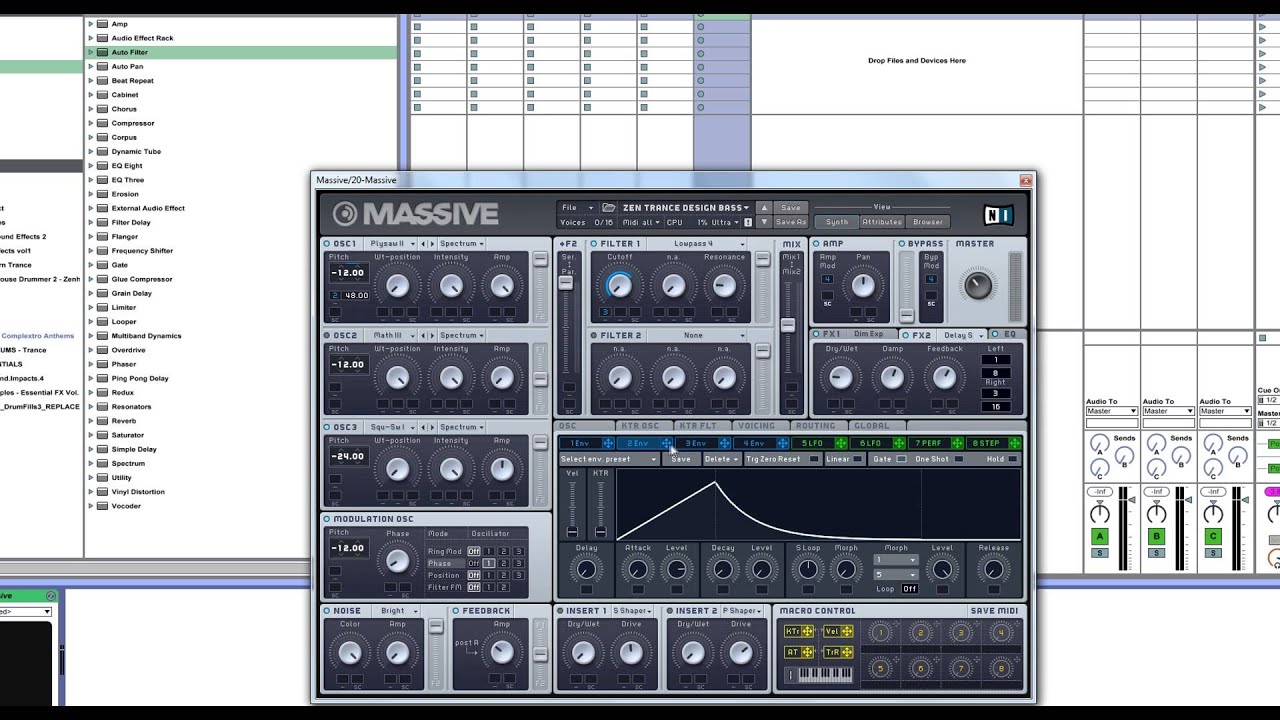Screen dimensions: 1280x720
Task: Click the Massive logo
Action: pos(415,214)
